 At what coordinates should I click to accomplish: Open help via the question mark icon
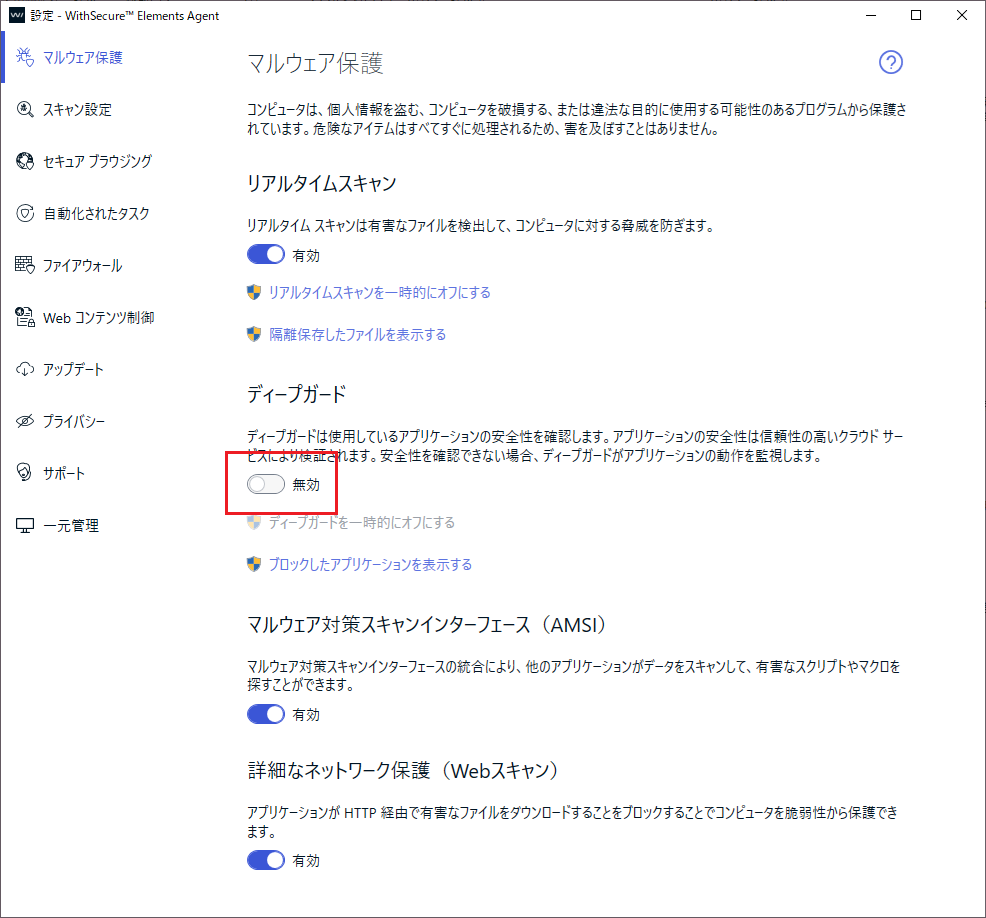pyautogui.click(x=890, y=63)
